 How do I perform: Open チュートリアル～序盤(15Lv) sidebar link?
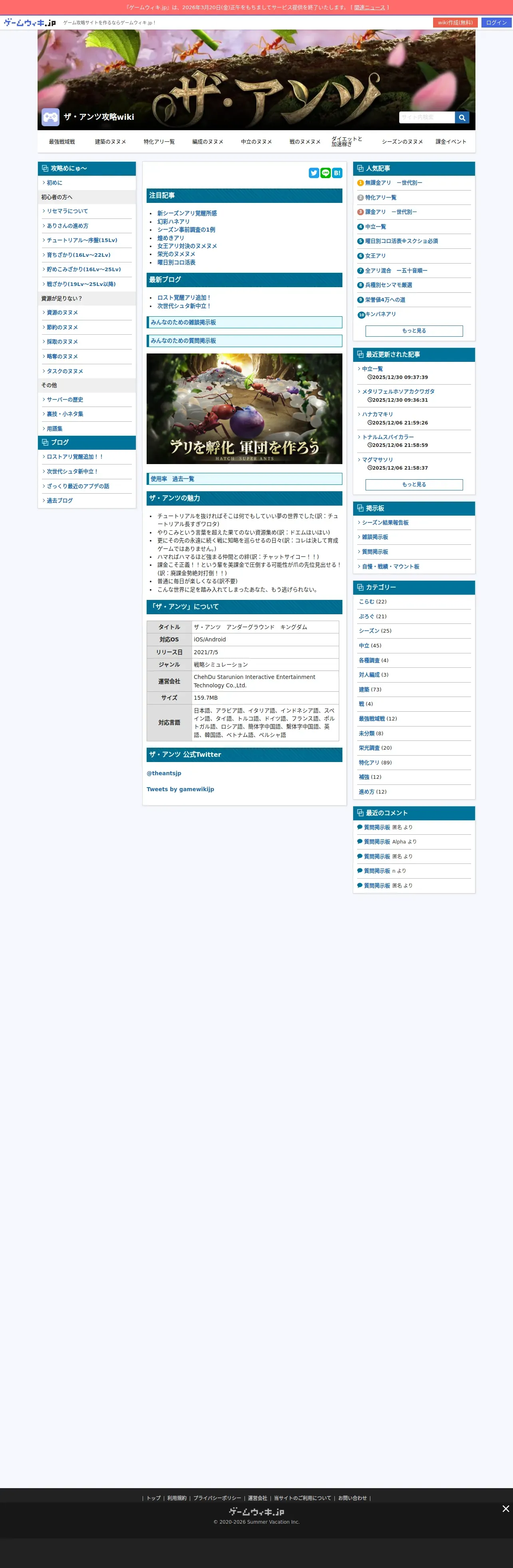coord(82,240)
